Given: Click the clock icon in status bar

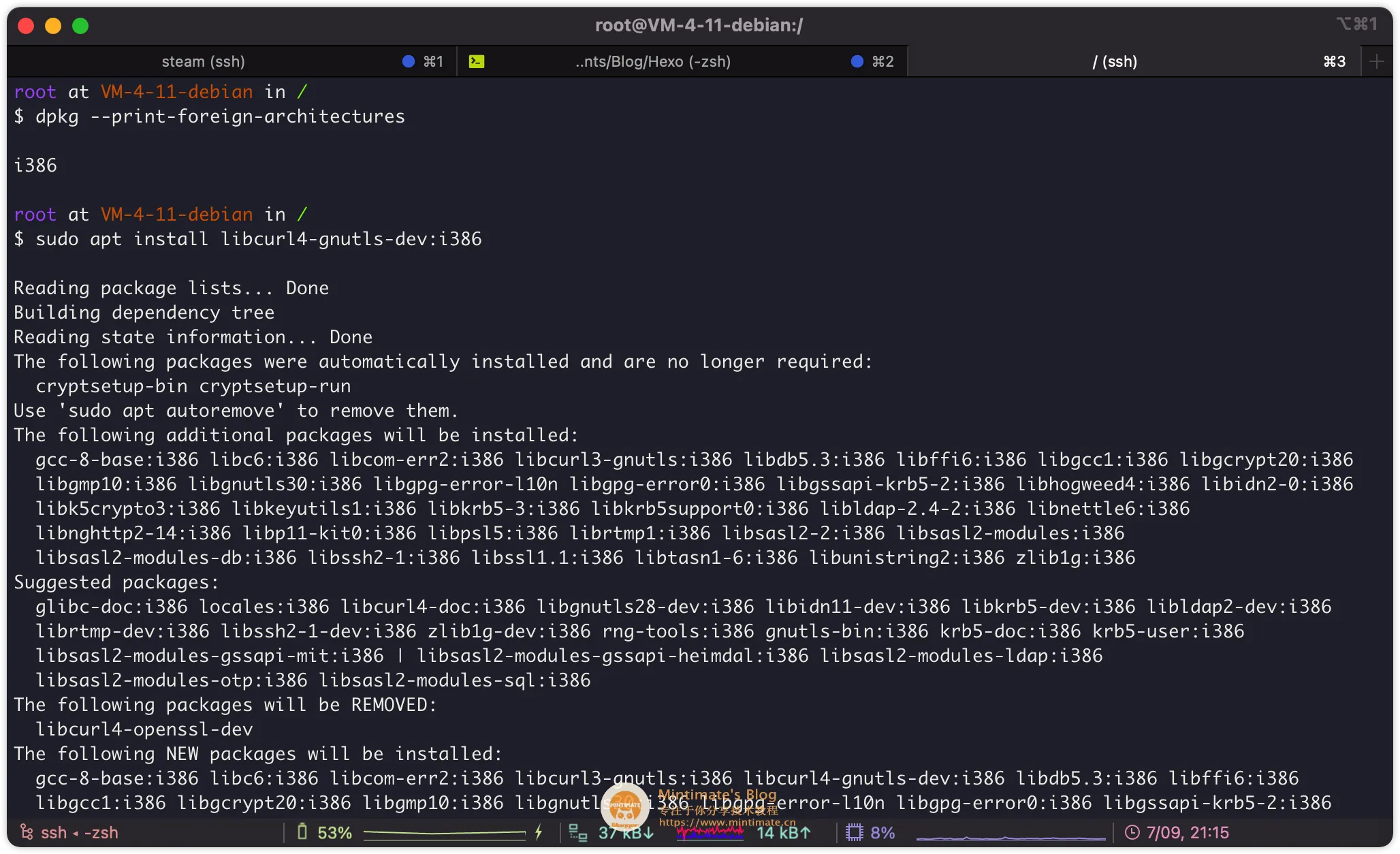Looking at the screenshot, I should (x=1132, y=832).
